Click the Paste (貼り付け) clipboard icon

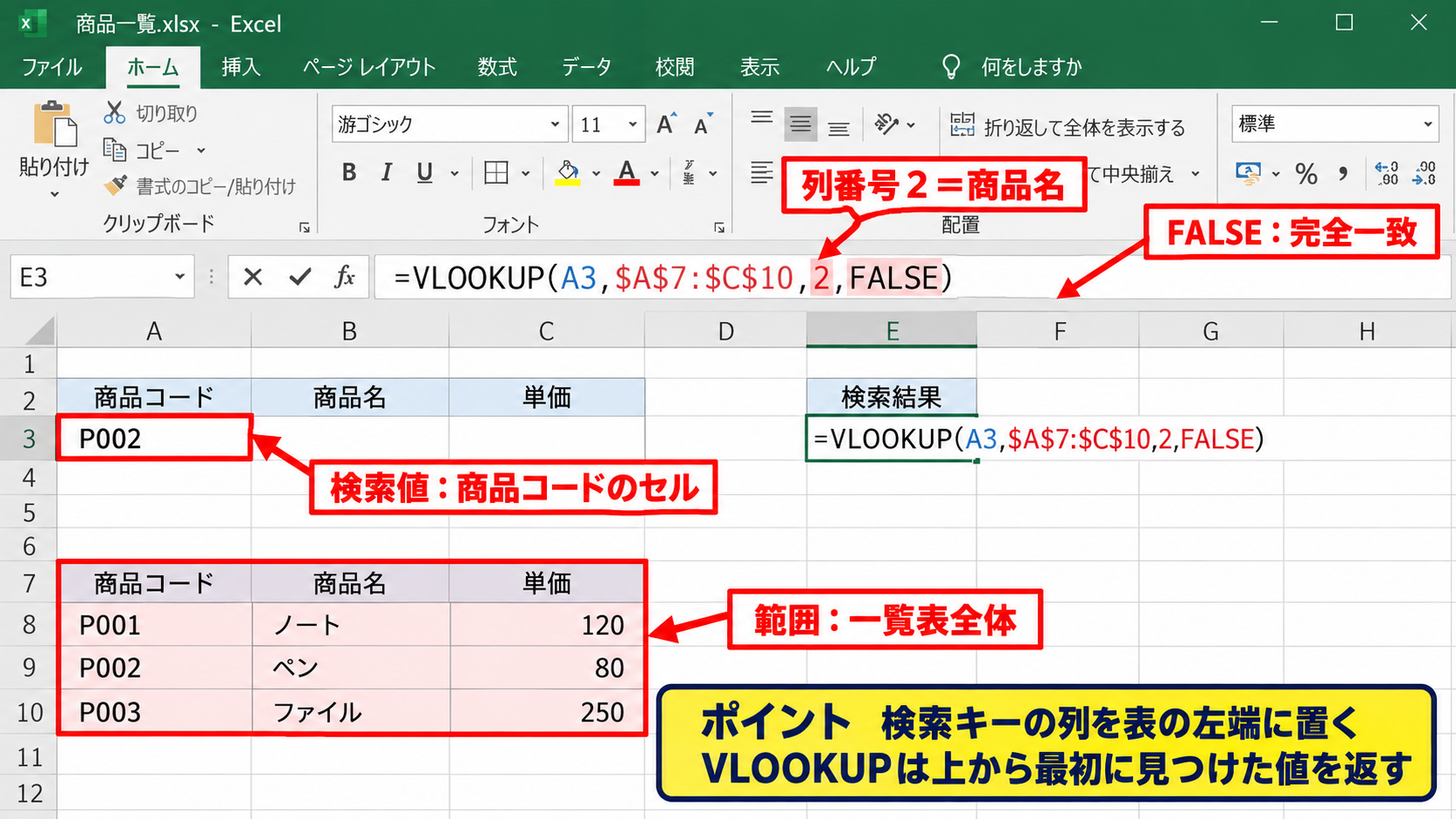point(55,124)
